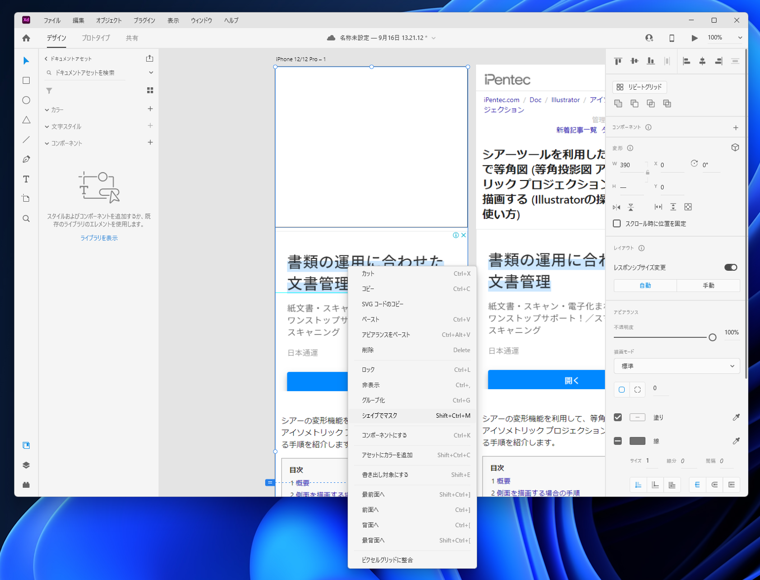The height and width of the screenshot is (580, 760).
Task: Switch assets to grid view
Action: tap(150, 90)
